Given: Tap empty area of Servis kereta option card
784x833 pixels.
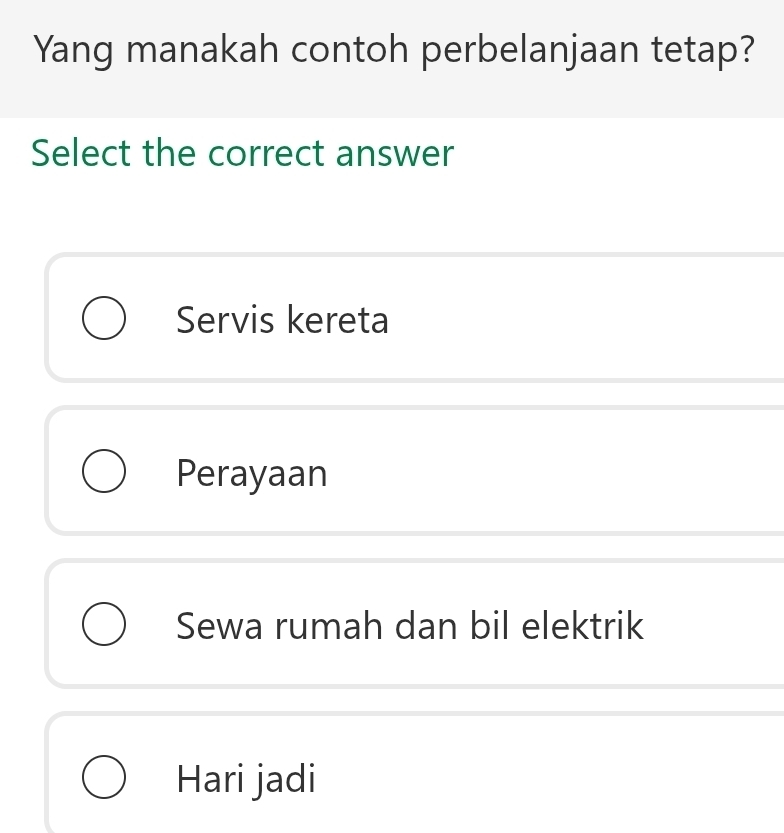Looking at the screenshot, I should pyautogui.click(x=580, y=320).
